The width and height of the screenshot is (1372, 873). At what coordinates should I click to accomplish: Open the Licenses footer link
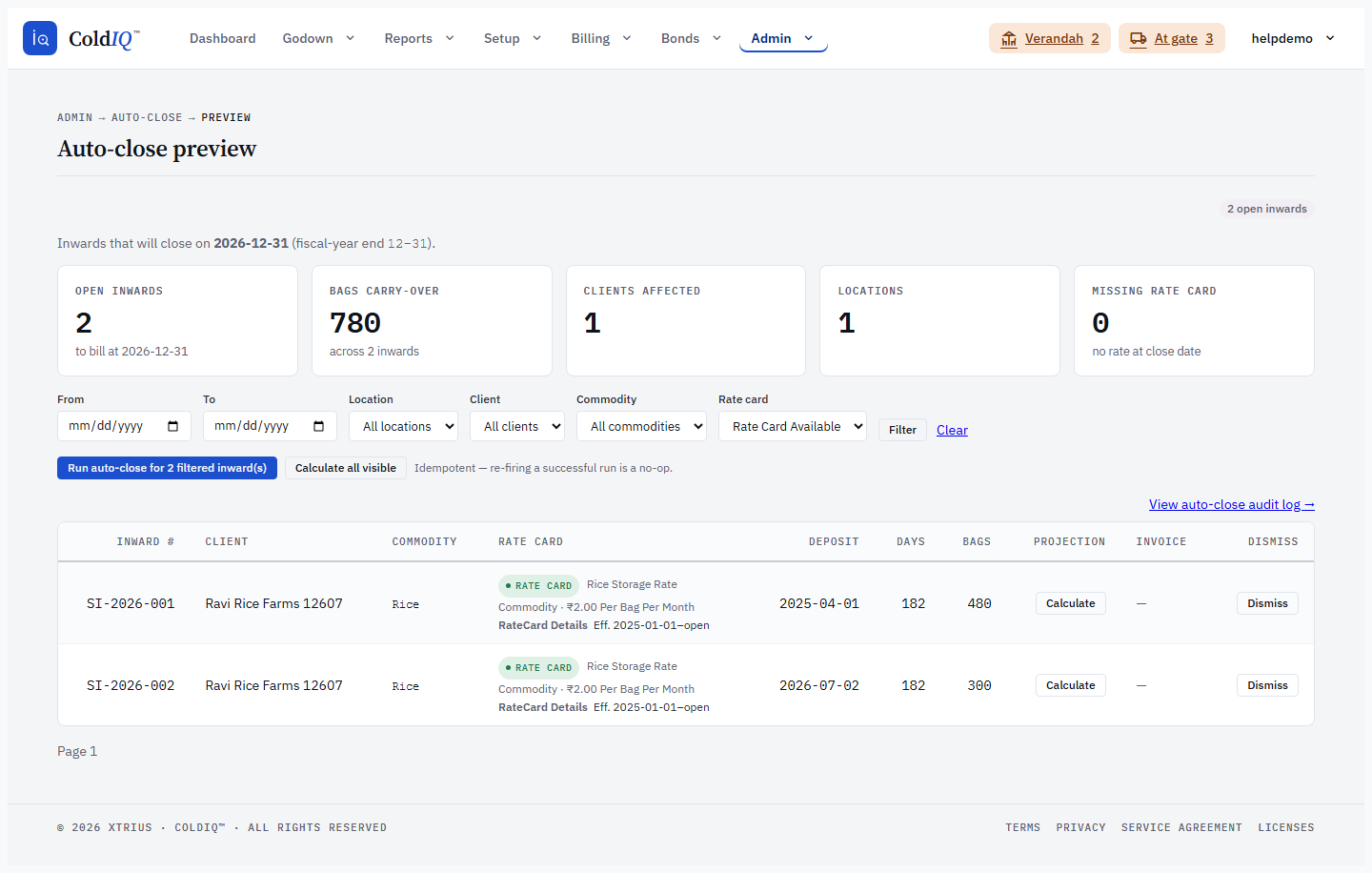[1286, 827]
